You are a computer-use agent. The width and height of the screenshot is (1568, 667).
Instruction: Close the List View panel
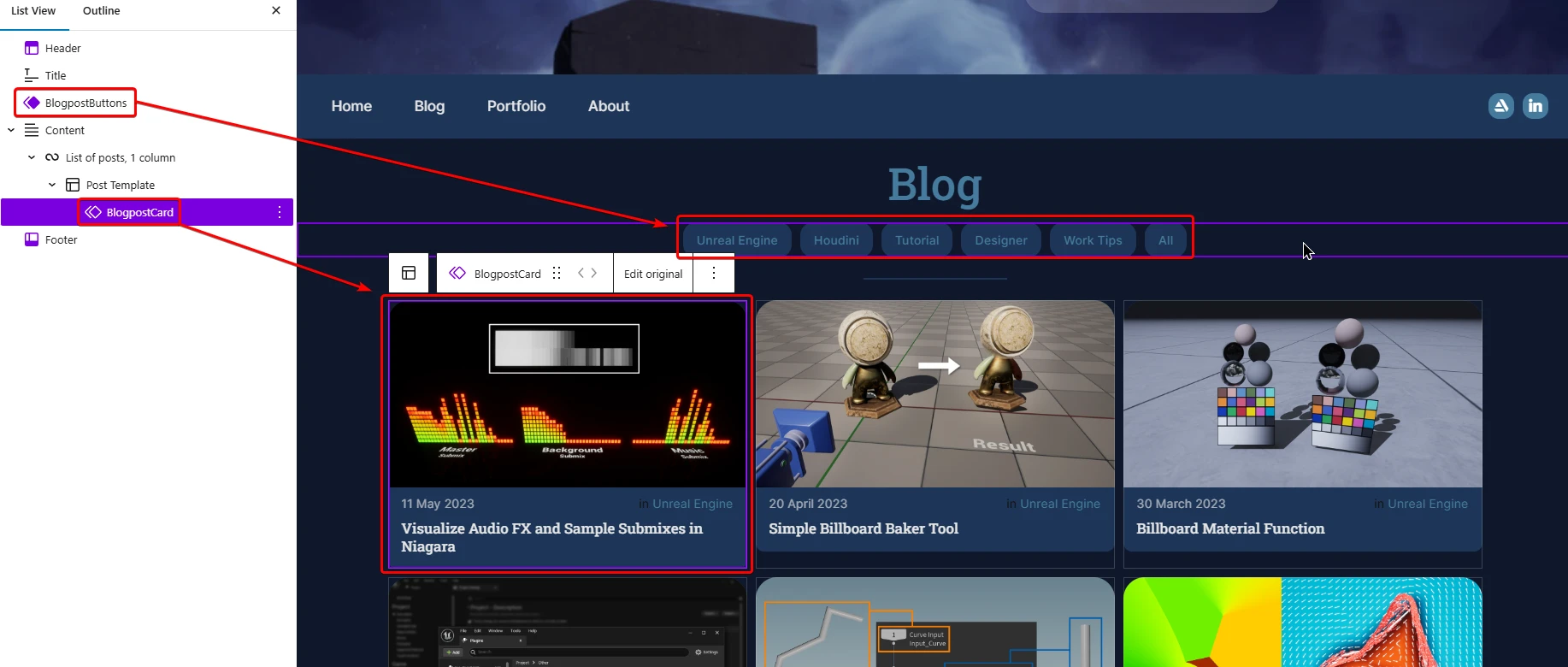276,10
